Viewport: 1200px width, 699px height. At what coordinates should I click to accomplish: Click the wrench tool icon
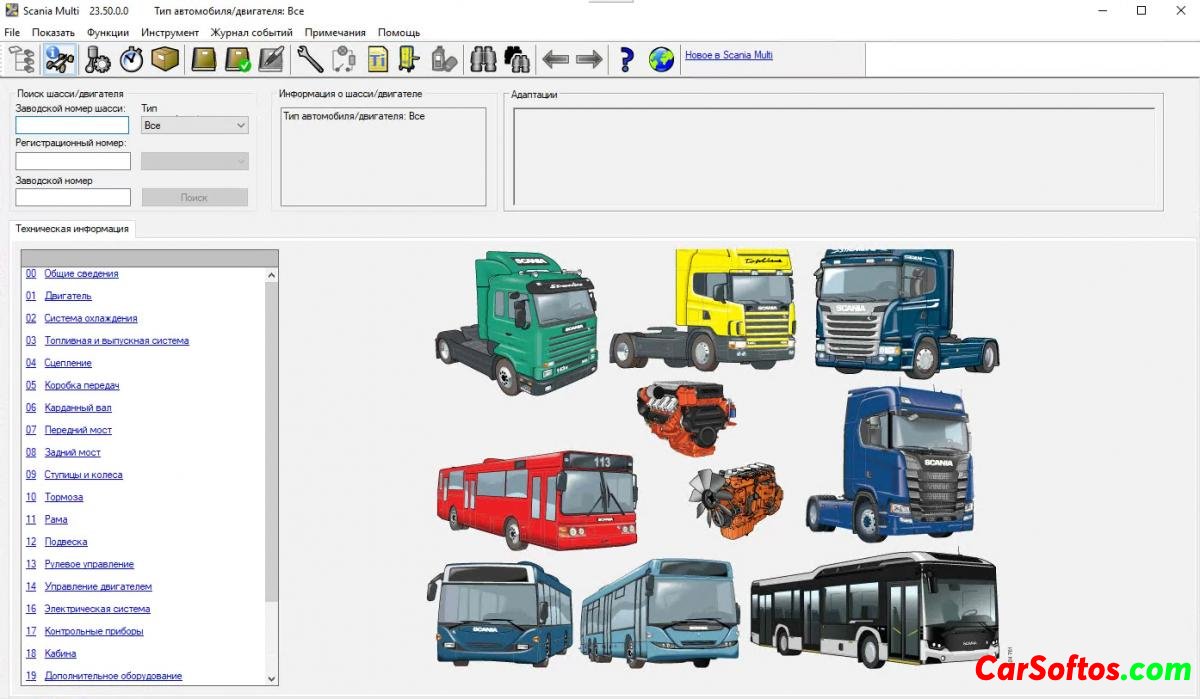coord(310,60)
